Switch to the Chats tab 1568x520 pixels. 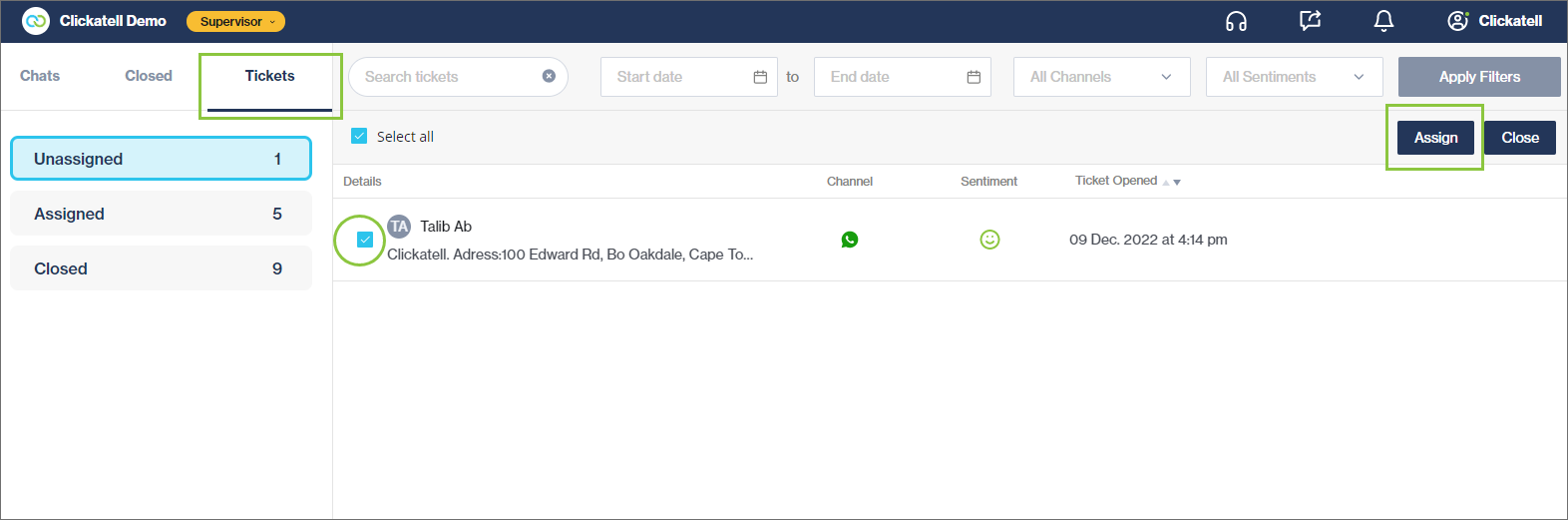click(40, 76)
